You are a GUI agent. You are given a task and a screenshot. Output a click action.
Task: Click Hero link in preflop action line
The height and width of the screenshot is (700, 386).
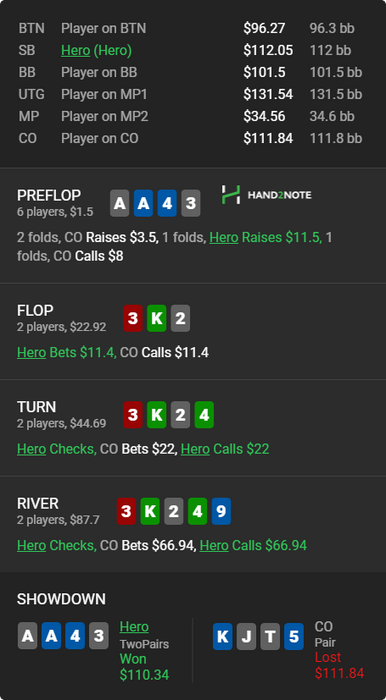(x=224, y=237)
